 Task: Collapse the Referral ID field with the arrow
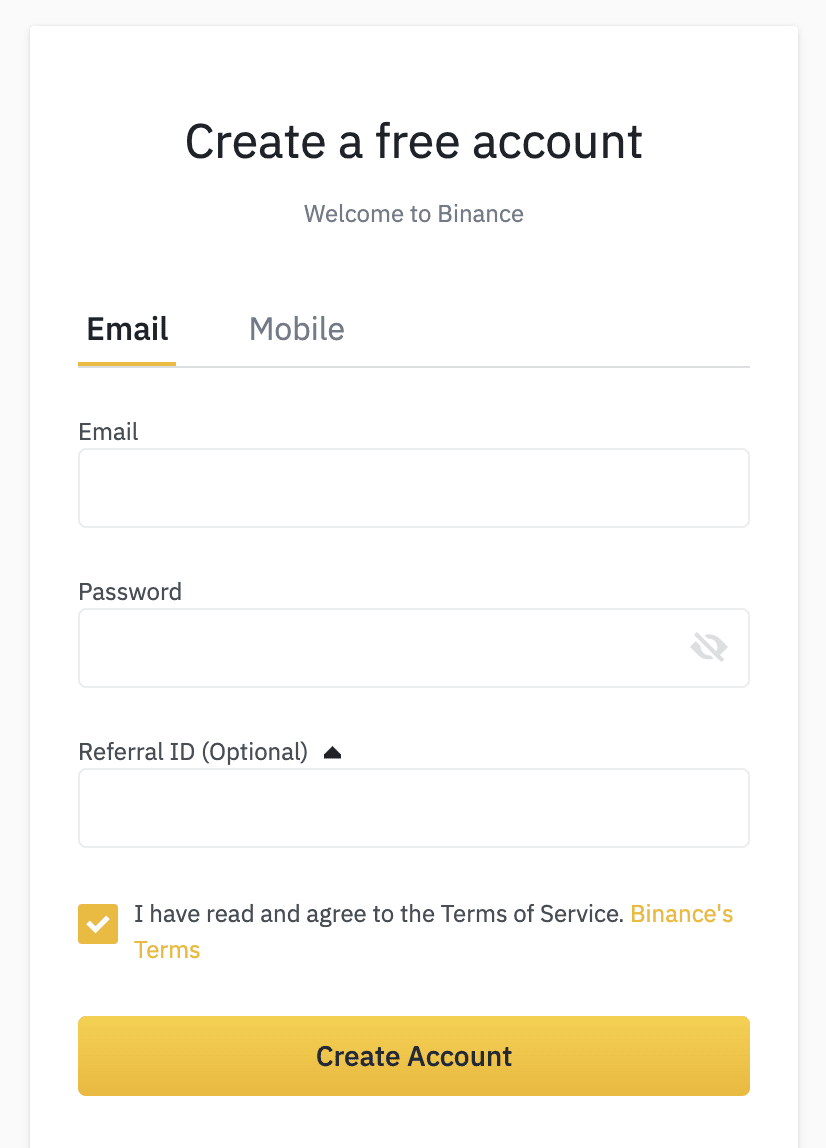pyautogui.click(x=332, y=753)
